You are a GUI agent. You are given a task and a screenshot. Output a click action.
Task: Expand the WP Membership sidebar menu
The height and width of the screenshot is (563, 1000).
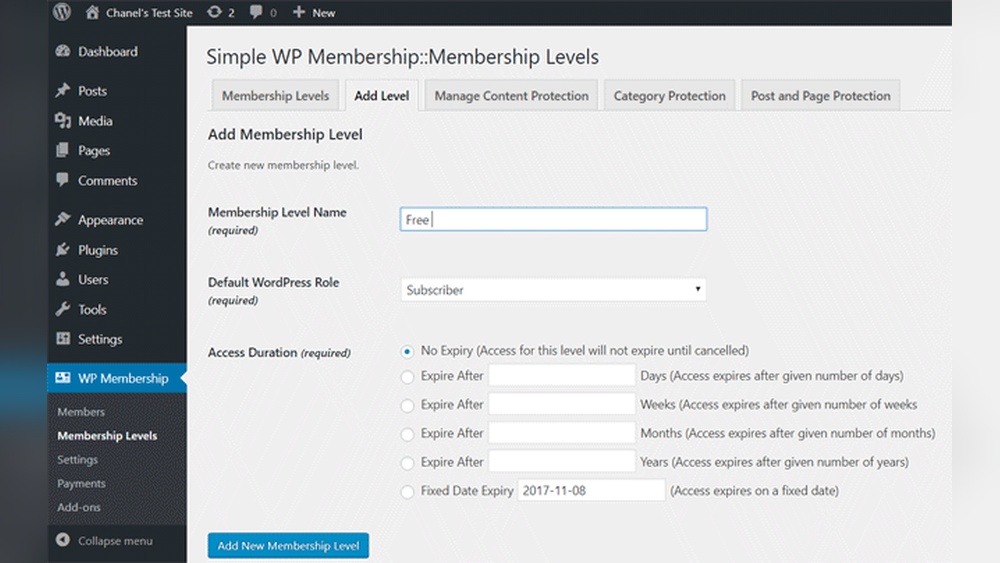116,378
